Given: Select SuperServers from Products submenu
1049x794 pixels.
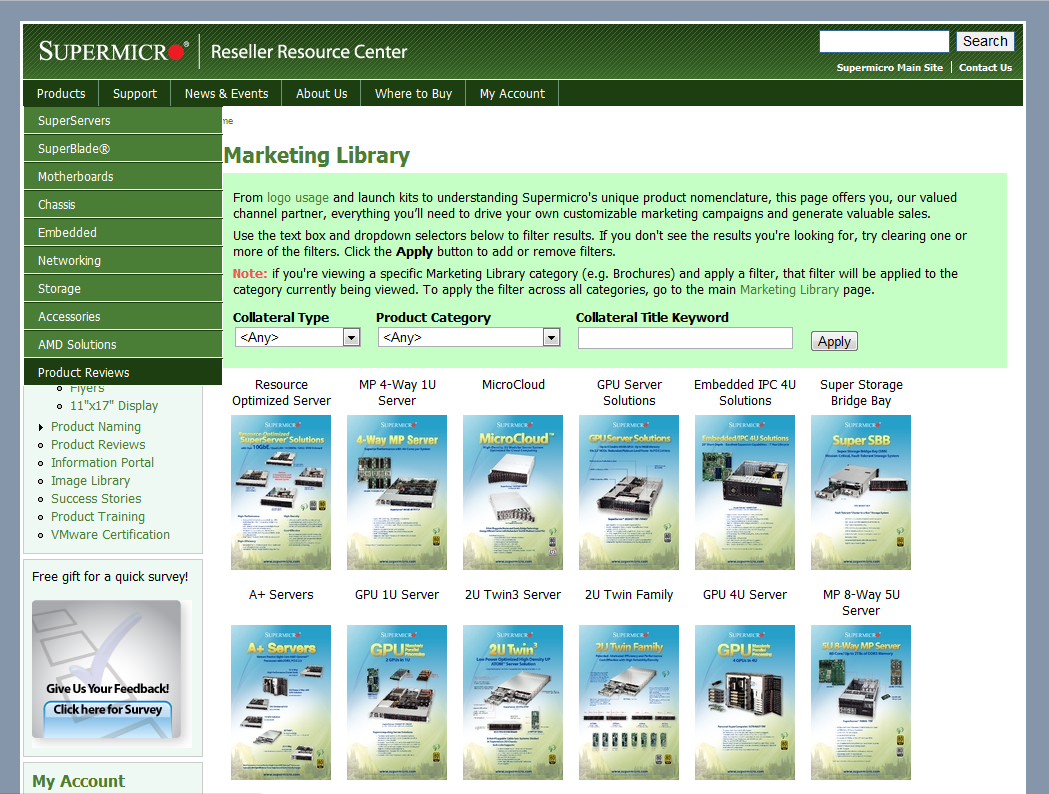Looking at the screenshot, I should [123, 120].
